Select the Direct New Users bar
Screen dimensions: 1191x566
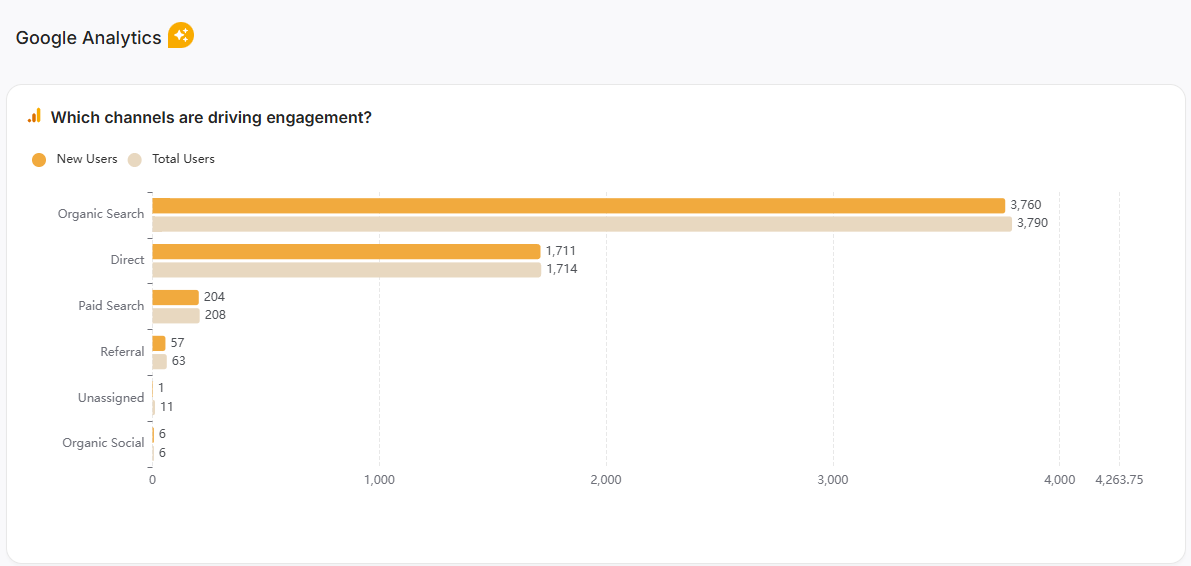point(346,251)
